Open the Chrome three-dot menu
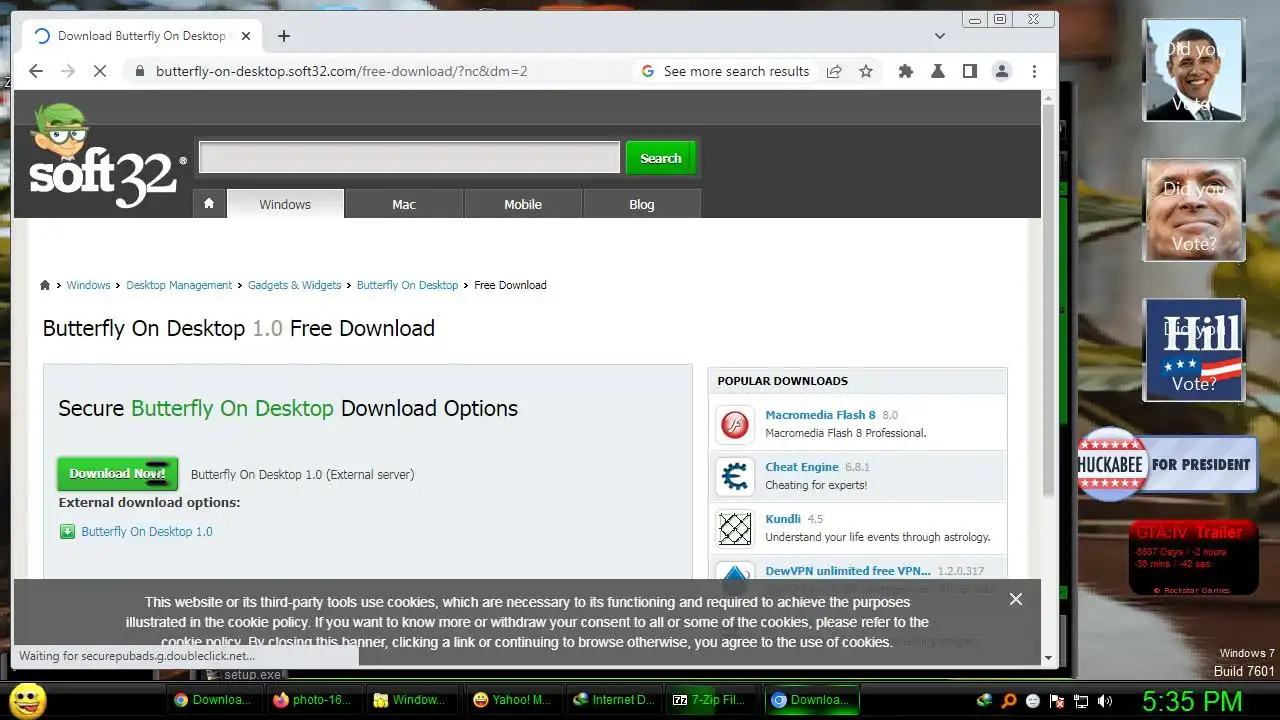 click(1034, 71)
